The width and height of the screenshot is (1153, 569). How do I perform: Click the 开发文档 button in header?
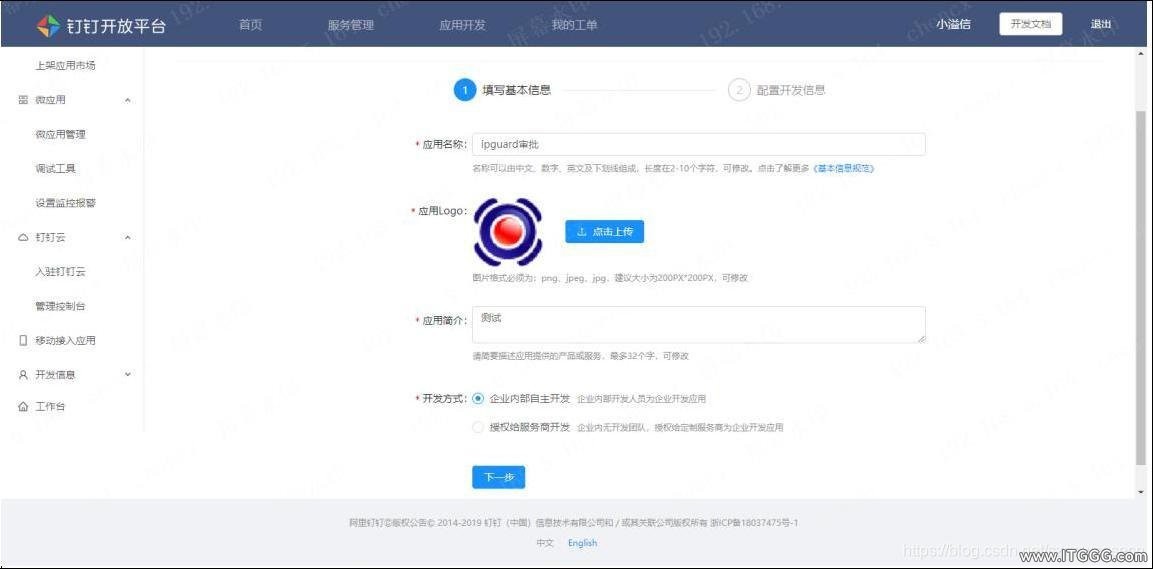(x=1031, y=24)
